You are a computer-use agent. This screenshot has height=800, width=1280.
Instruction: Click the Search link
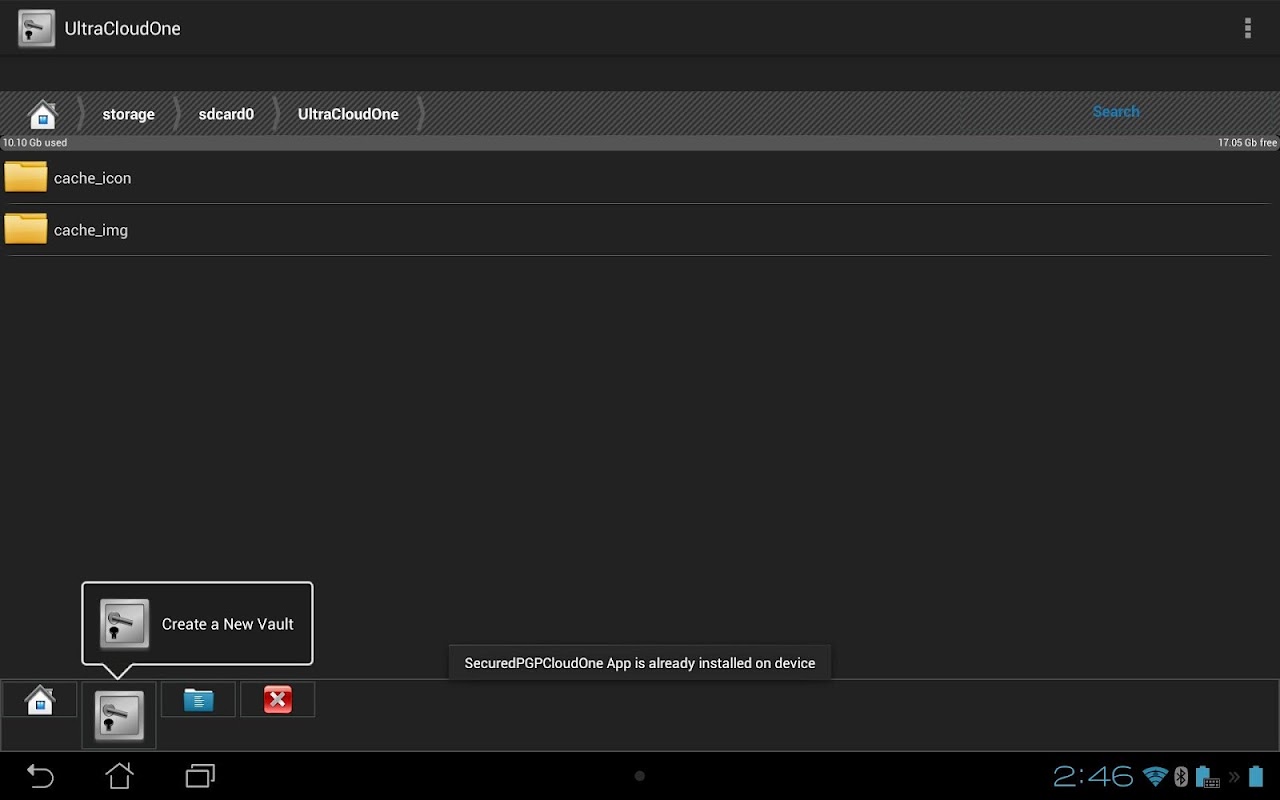tap(1116, 111)
